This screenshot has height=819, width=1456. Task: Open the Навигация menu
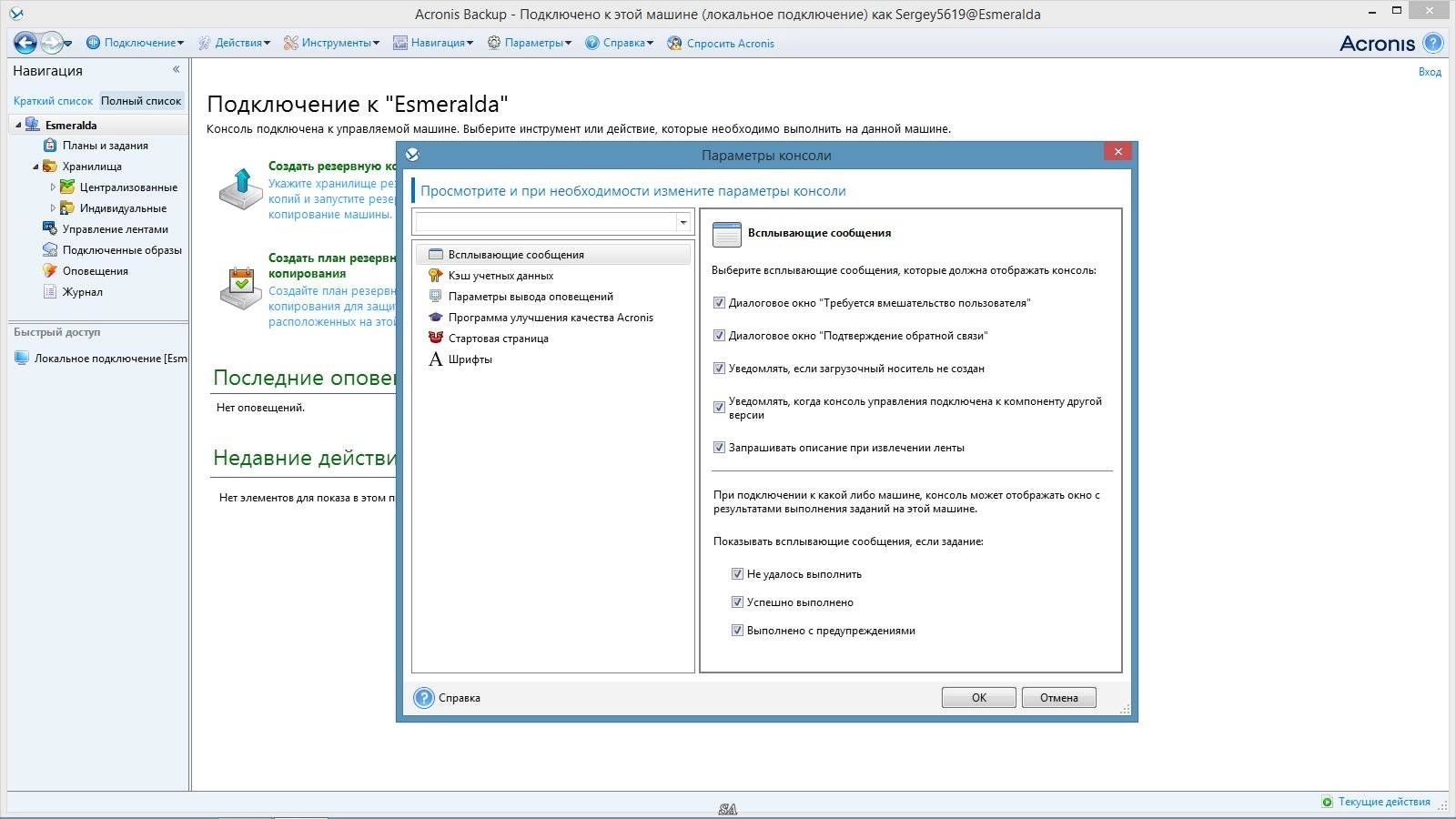click(x=433, y=43)
